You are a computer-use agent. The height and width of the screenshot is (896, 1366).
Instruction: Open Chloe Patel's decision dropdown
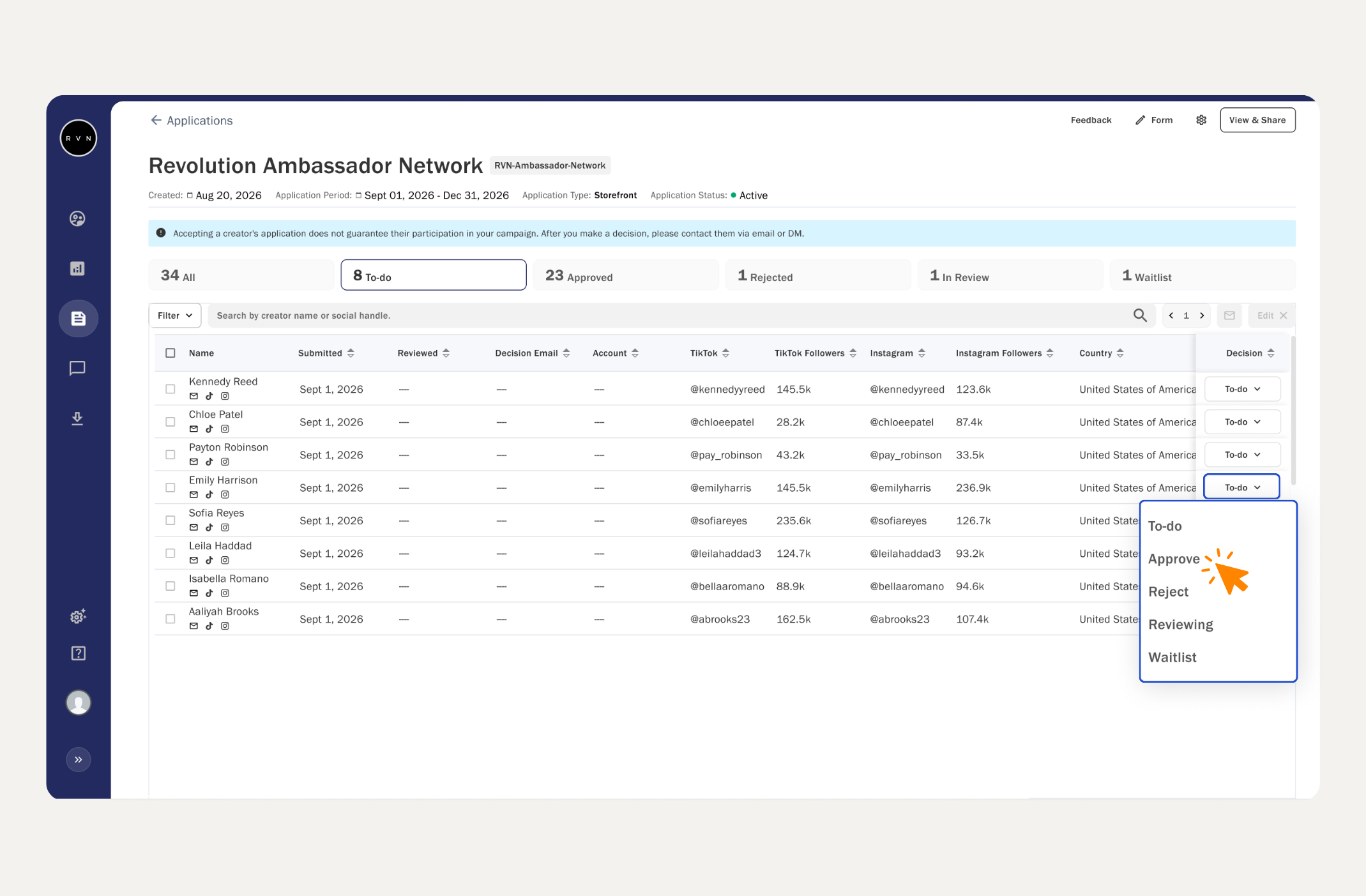(1242, 422)
